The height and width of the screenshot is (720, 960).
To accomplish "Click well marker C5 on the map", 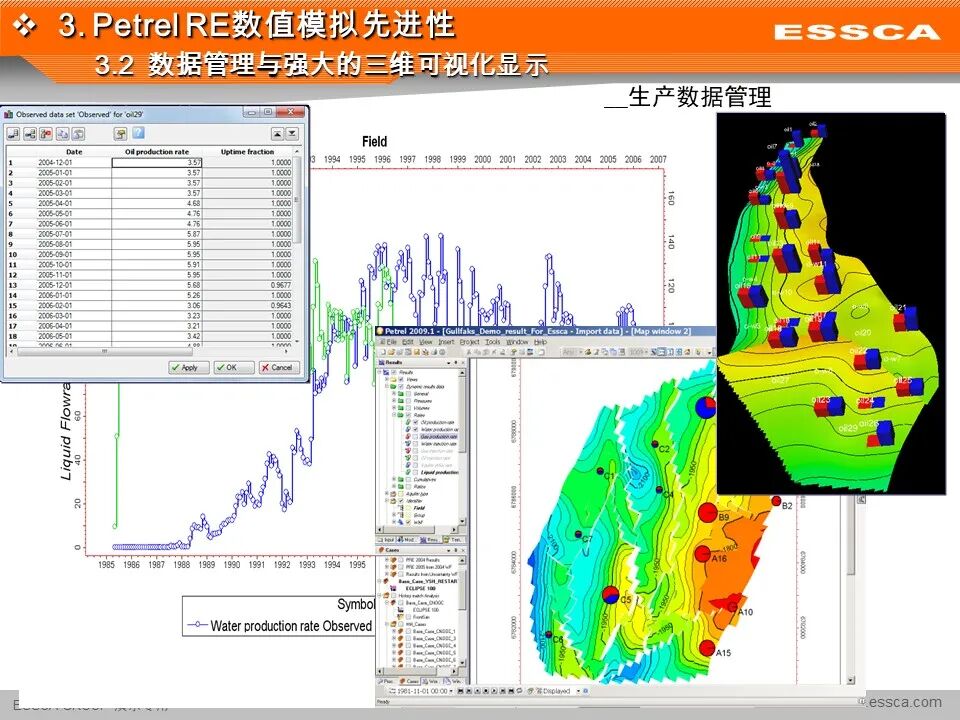I will pos(610,594).
